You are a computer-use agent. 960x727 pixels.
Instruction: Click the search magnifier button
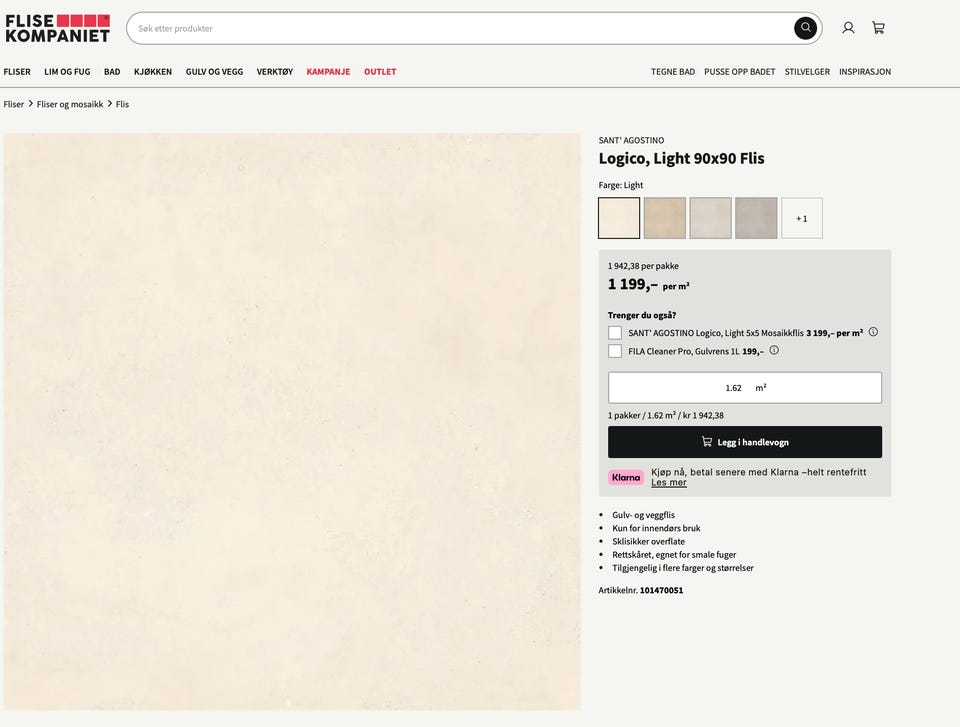click(805, 28)
